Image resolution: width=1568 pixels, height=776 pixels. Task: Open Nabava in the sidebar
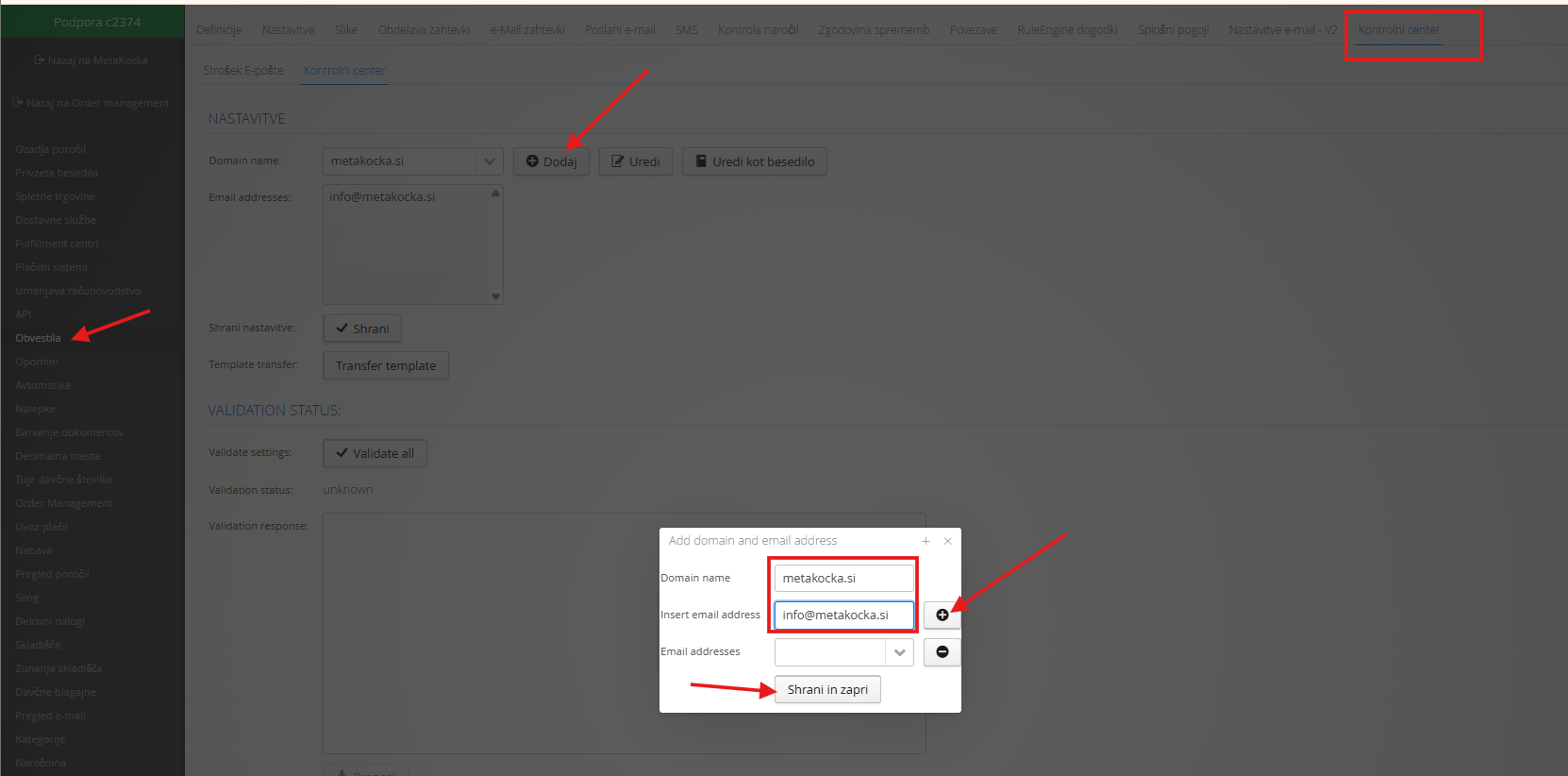click(34, 550)
